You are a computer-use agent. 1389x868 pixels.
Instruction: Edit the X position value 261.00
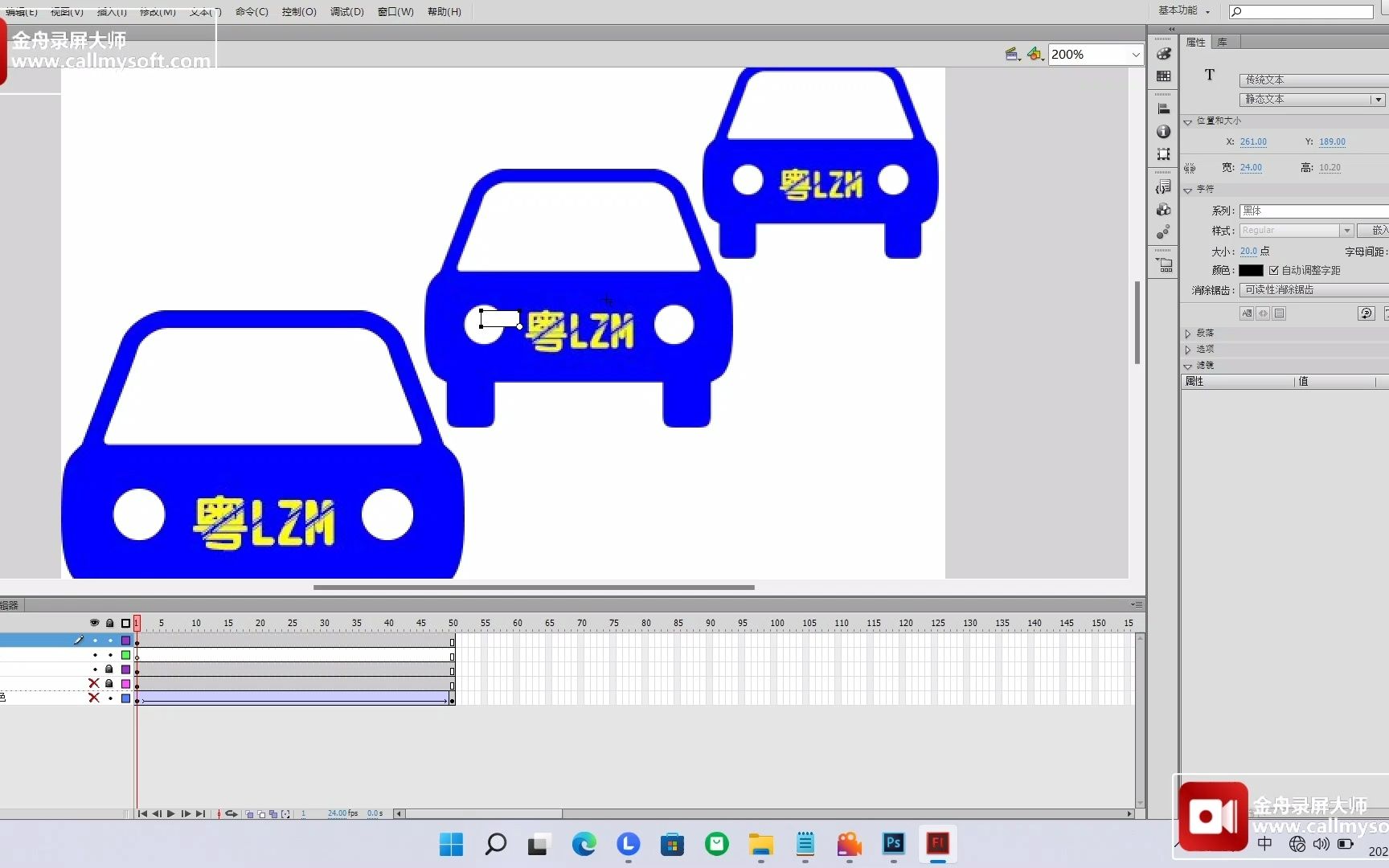[x=1256, y=141]
